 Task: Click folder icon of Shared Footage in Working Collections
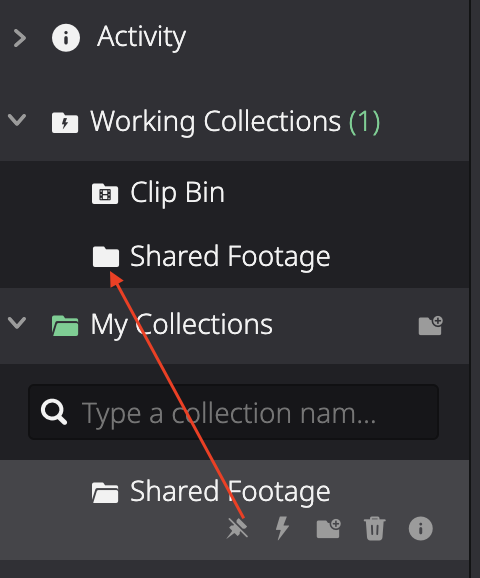pyautogui.click(x=106, y=257)
